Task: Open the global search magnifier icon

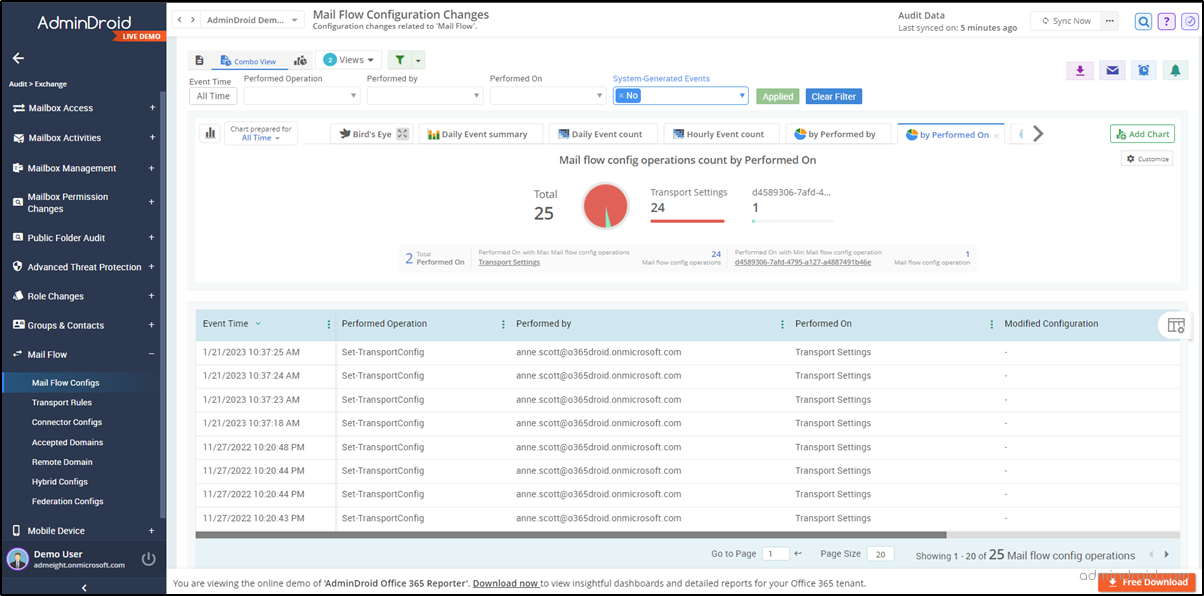Action: pos(1143,21)
